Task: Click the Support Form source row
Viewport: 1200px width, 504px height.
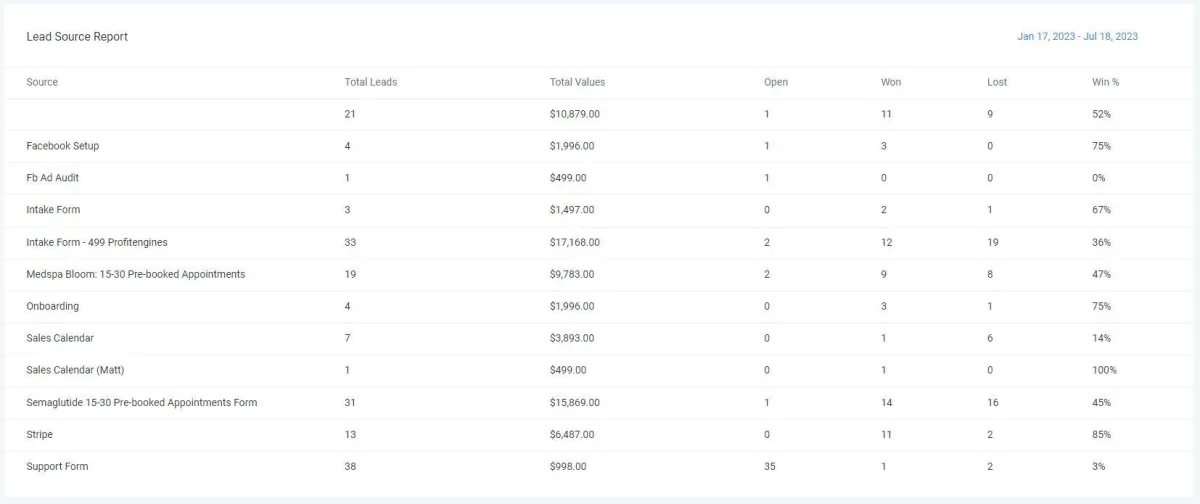Action: pos(600,466)
